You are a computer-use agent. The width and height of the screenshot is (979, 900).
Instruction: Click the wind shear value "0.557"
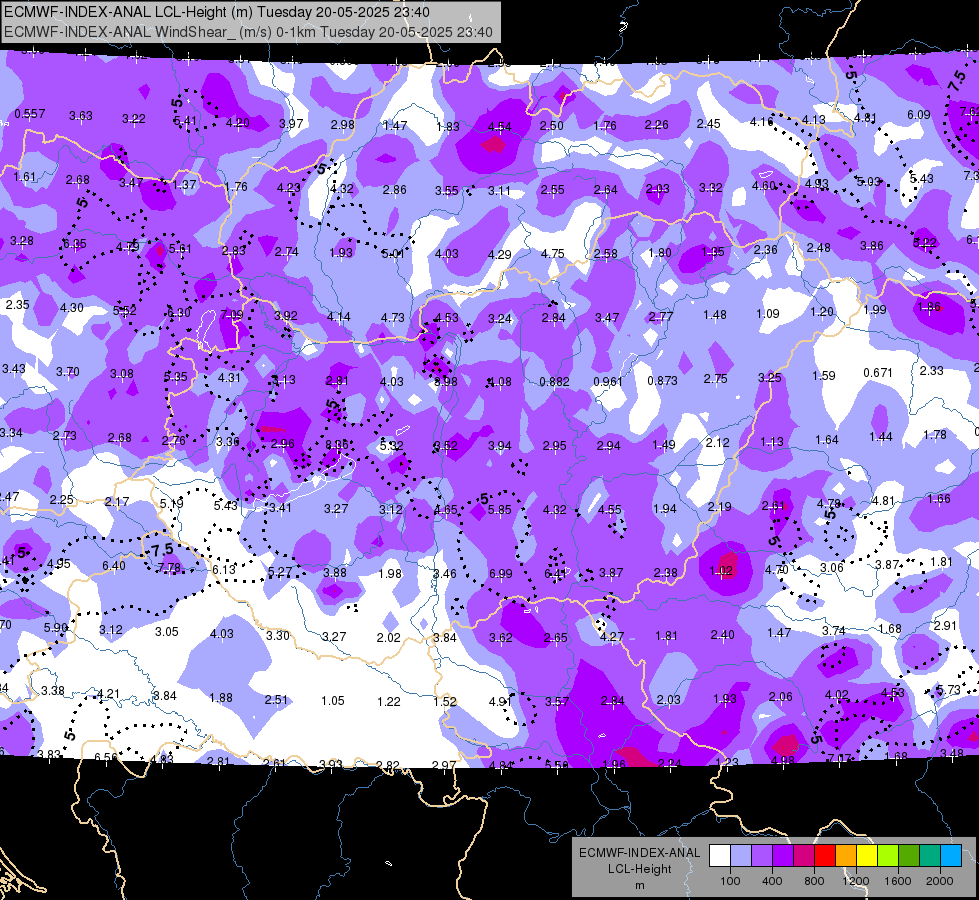tap(29, 114)
